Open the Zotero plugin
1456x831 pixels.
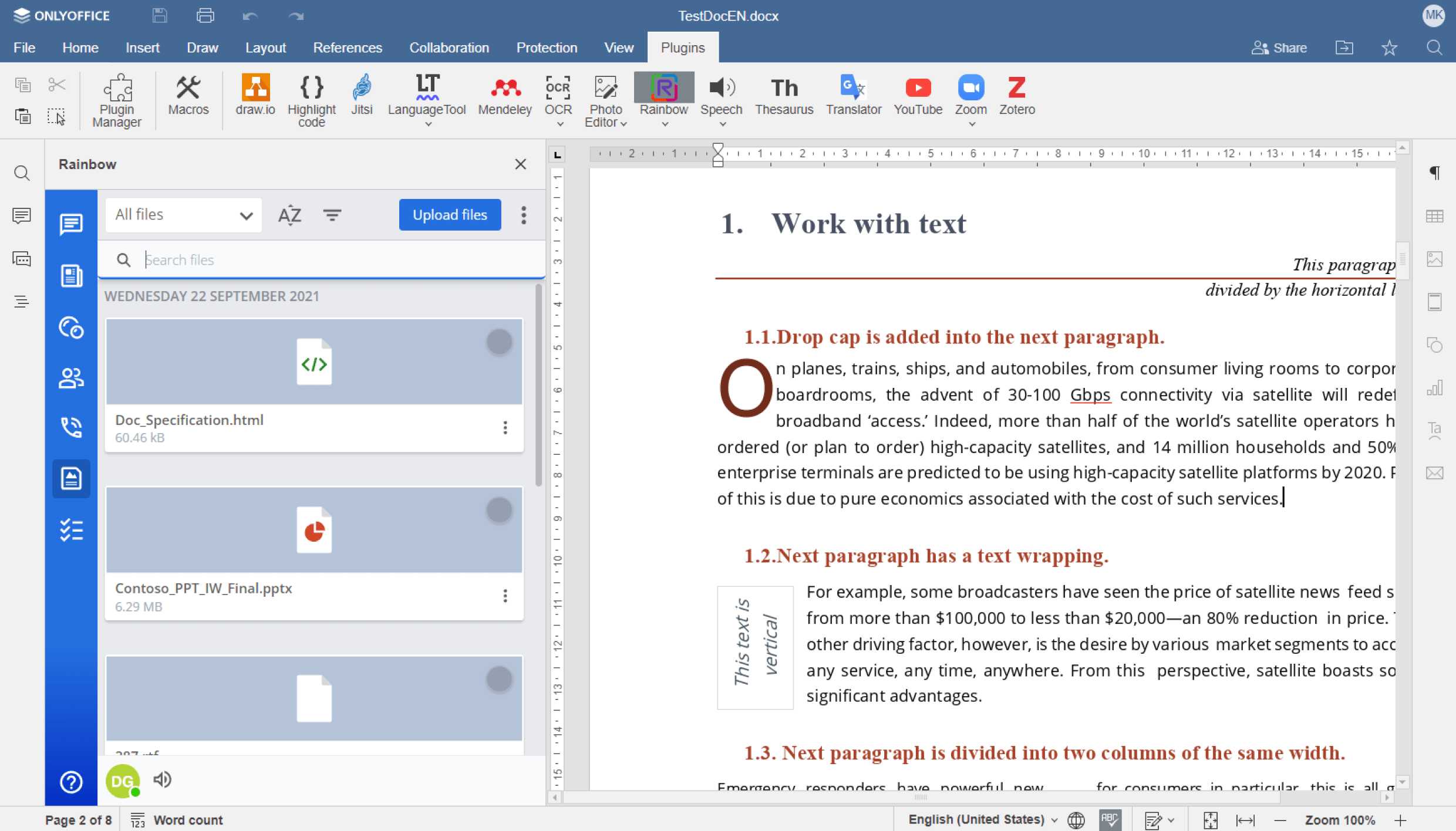coord(1017,94)
